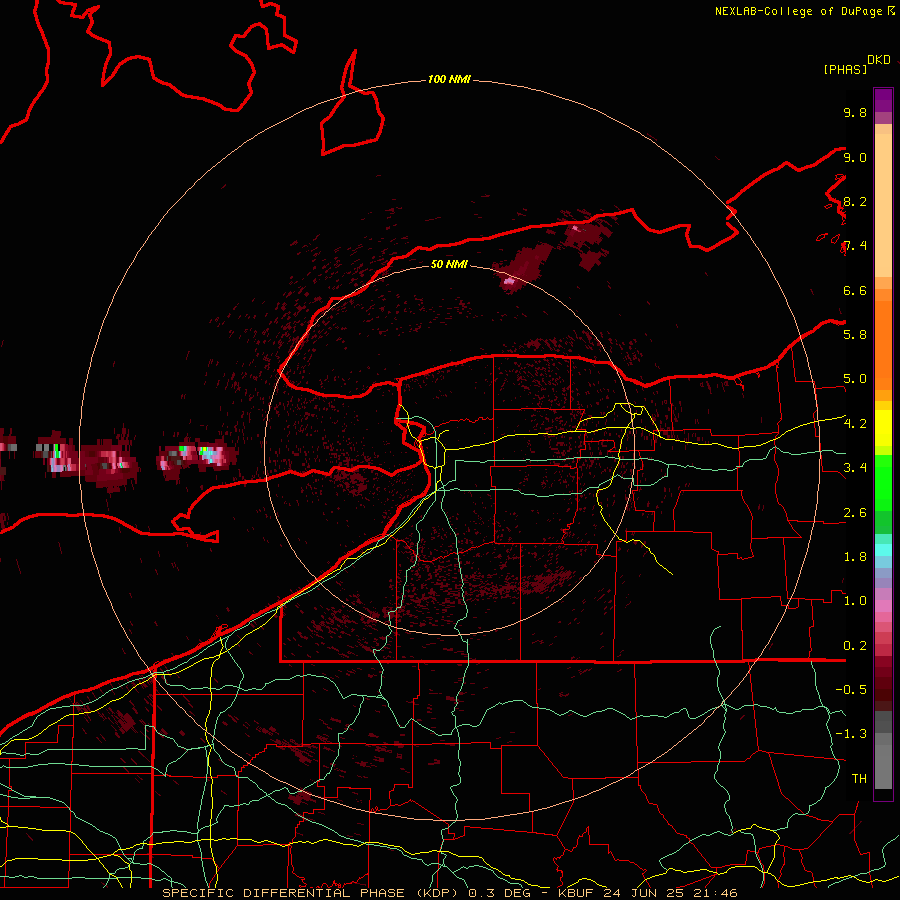Screen dimensions: 900x900
Task: Click the 0.2 legend value
Action: 855,646
